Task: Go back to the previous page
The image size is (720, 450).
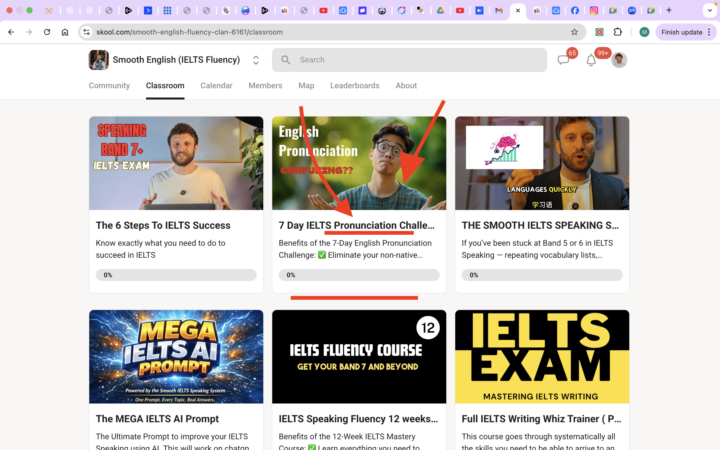Action: pyautogui.click(x=11, y=32)
